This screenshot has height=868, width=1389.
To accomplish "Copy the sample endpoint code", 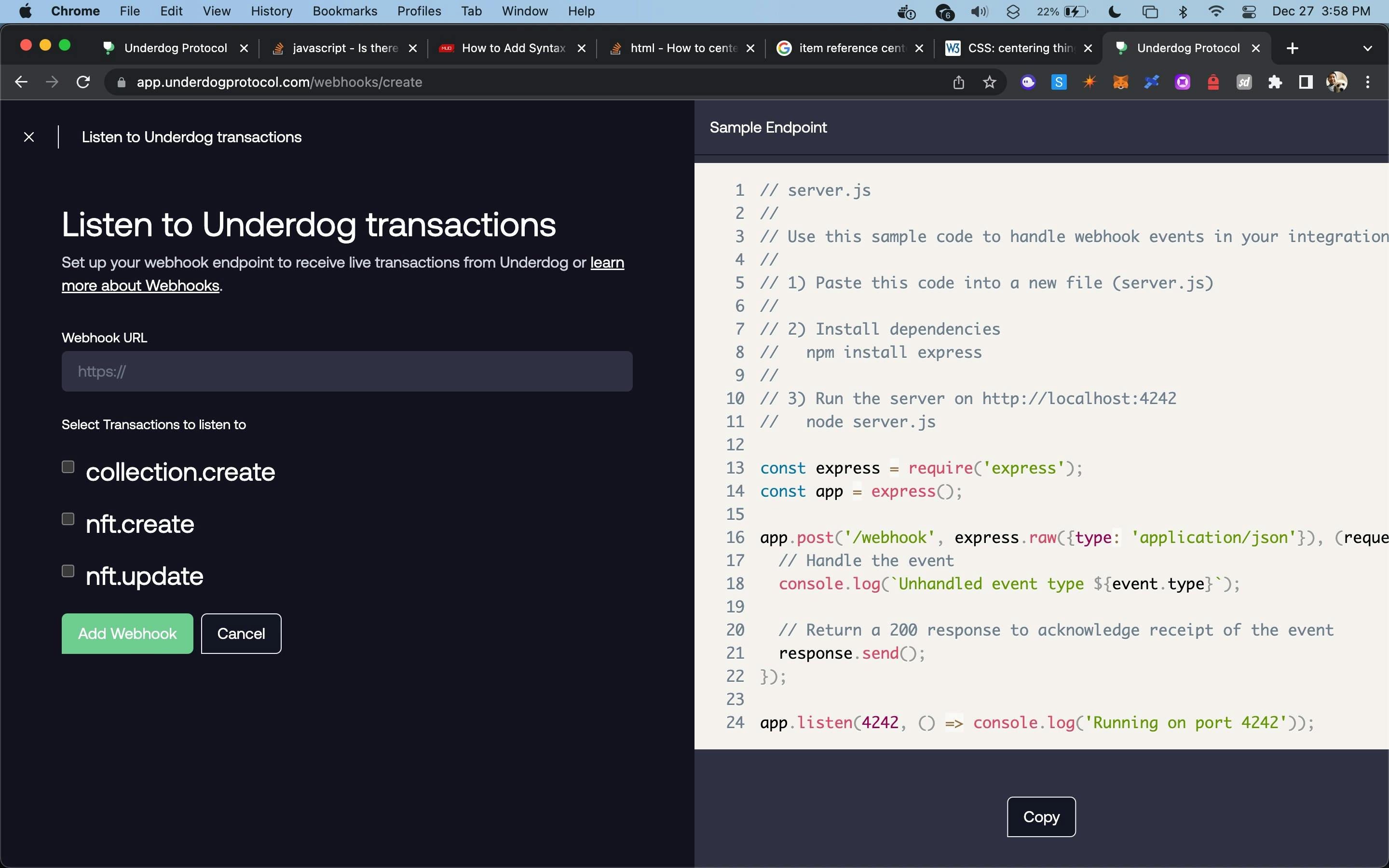I will (1041, 816).
